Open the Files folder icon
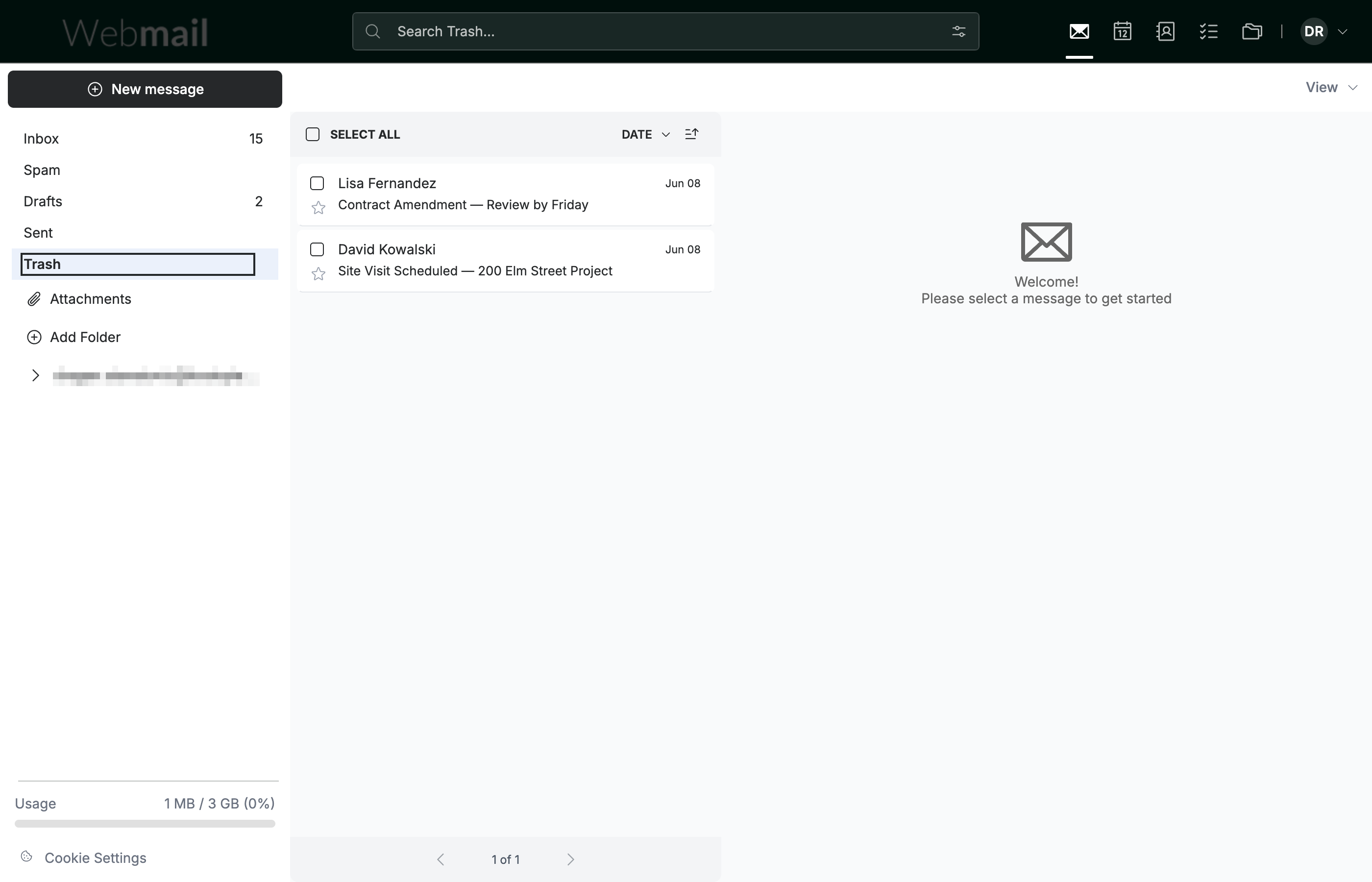This screenshot has width=1372, height=882. click(x=1252, y=31)
